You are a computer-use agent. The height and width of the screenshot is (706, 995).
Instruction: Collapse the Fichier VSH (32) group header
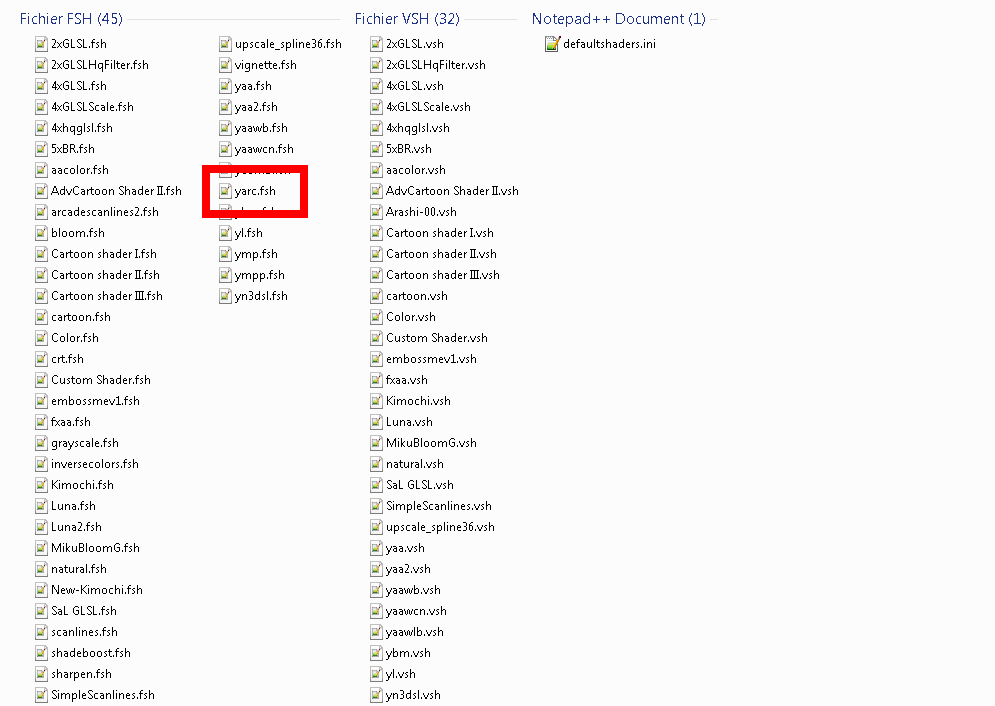[407, 19]
